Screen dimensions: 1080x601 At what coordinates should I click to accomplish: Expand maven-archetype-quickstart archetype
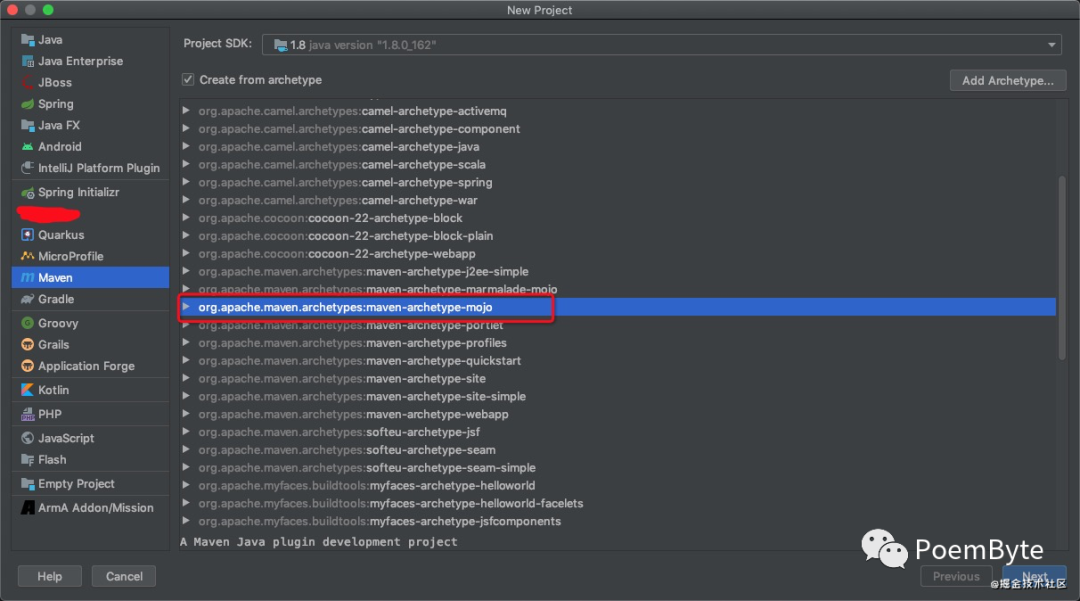(186, 360)
